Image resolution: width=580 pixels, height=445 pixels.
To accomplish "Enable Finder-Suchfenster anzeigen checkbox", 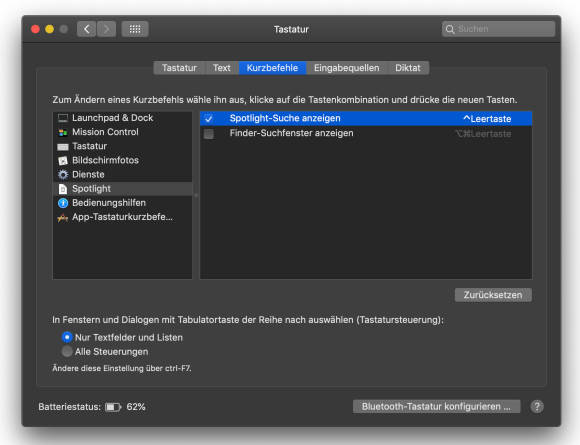I will pyautogui.click(x=209, y=134).
